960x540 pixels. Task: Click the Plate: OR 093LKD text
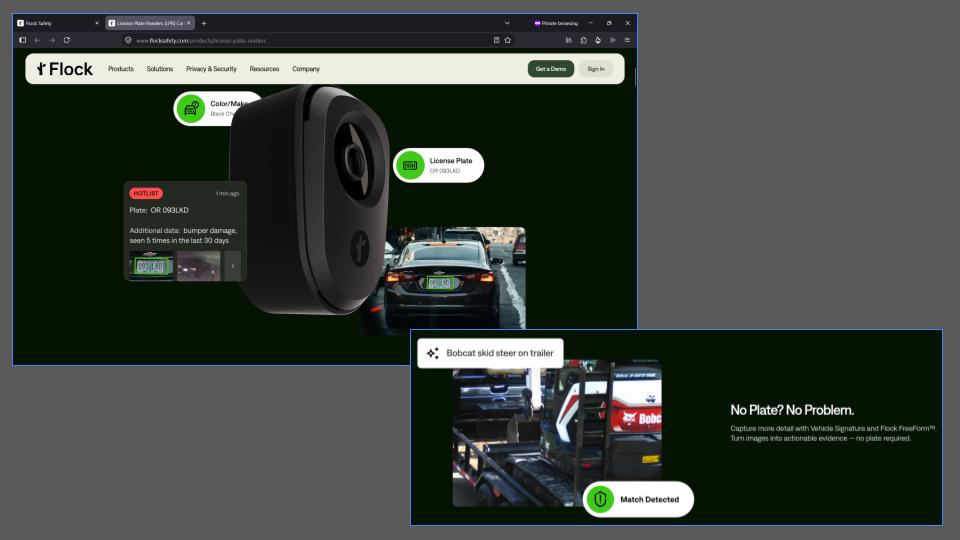tap(159, 210)
